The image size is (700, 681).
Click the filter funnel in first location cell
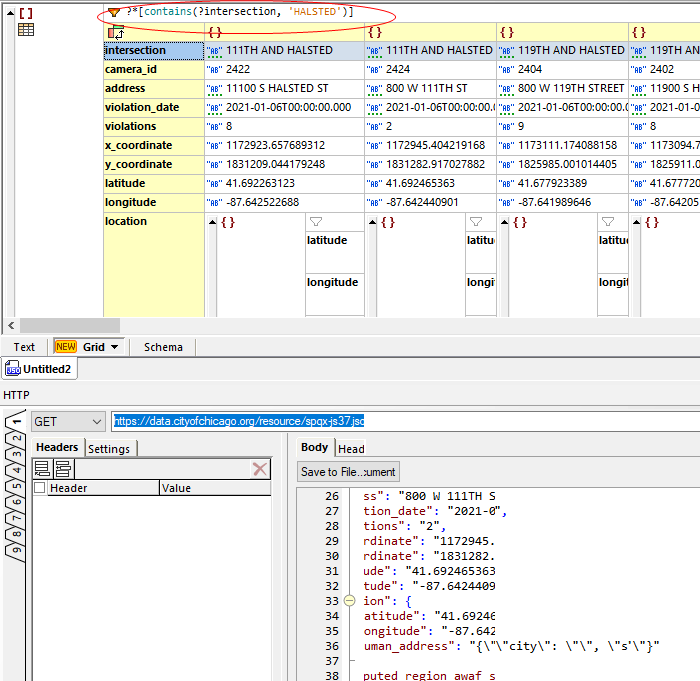pos(316,221)
